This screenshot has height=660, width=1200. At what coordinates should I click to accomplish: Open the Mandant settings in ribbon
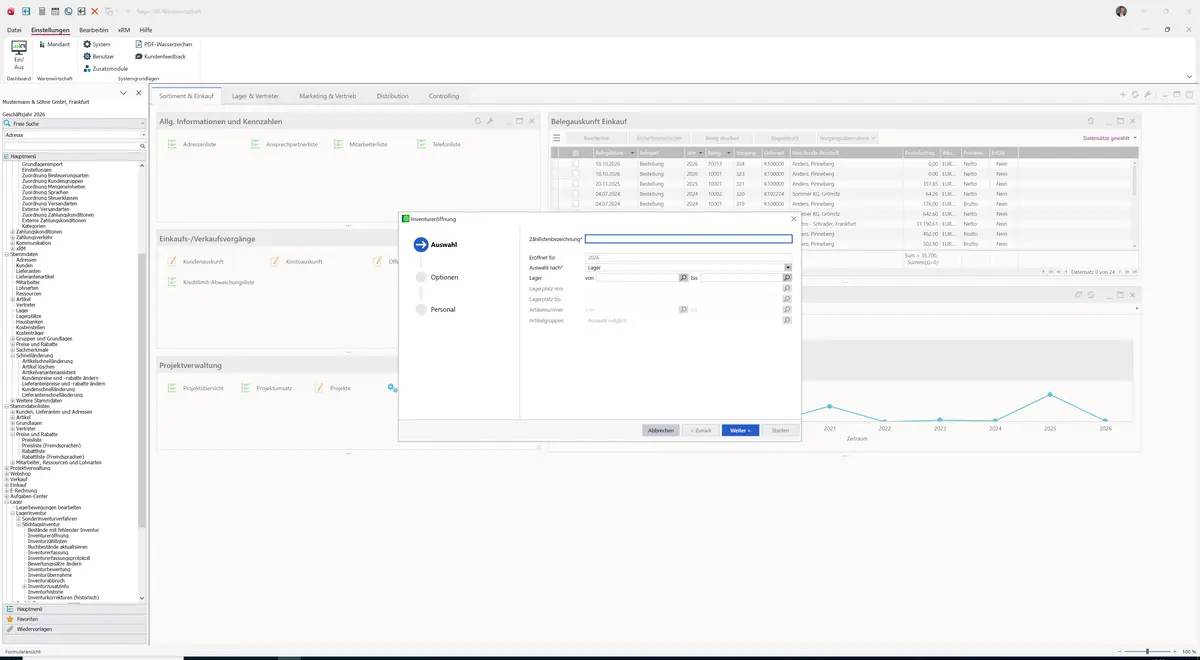click(x=53, y=44)
